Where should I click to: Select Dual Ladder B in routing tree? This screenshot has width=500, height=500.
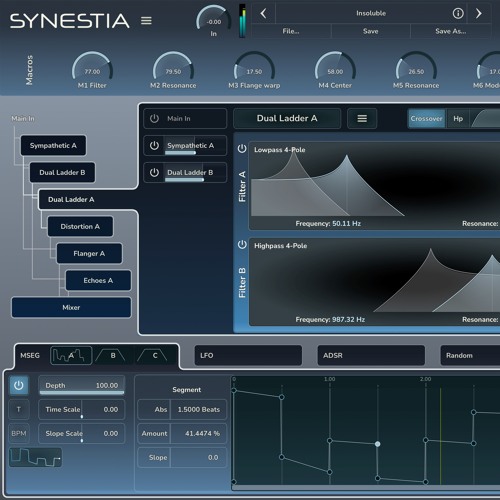62,172
